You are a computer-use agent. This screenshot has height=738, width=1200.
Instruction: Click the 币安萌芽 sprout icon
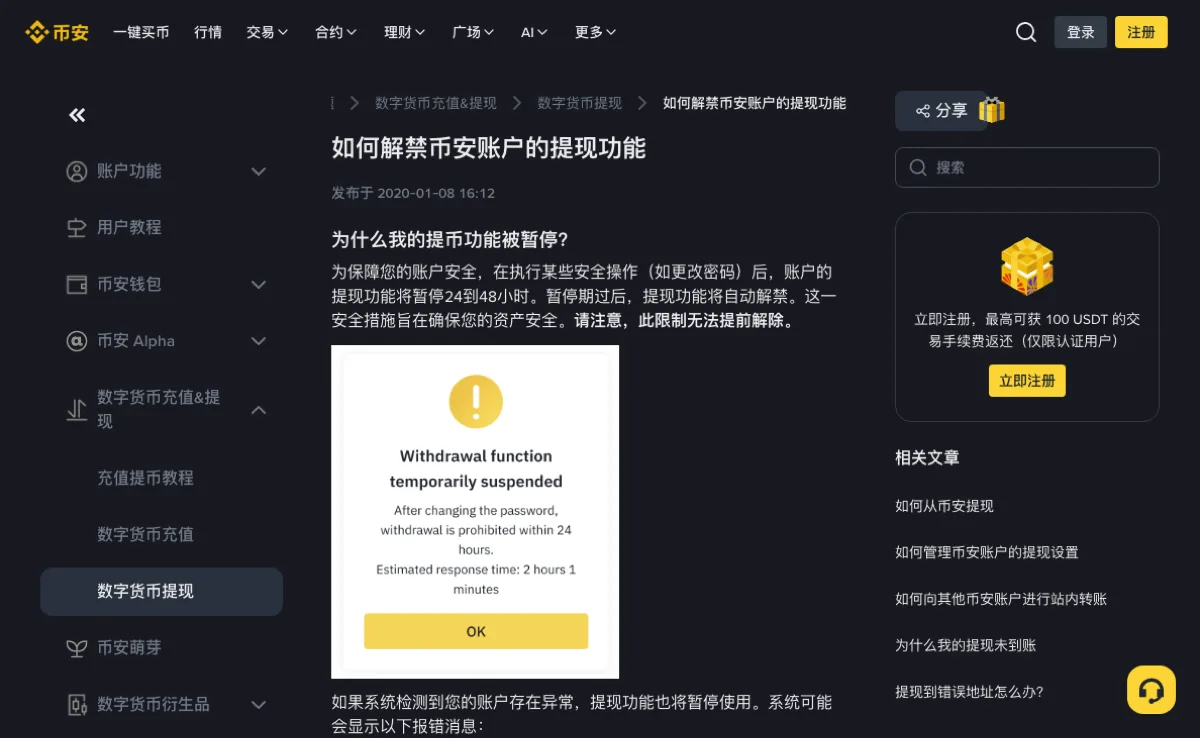click(x=77, y=648)
